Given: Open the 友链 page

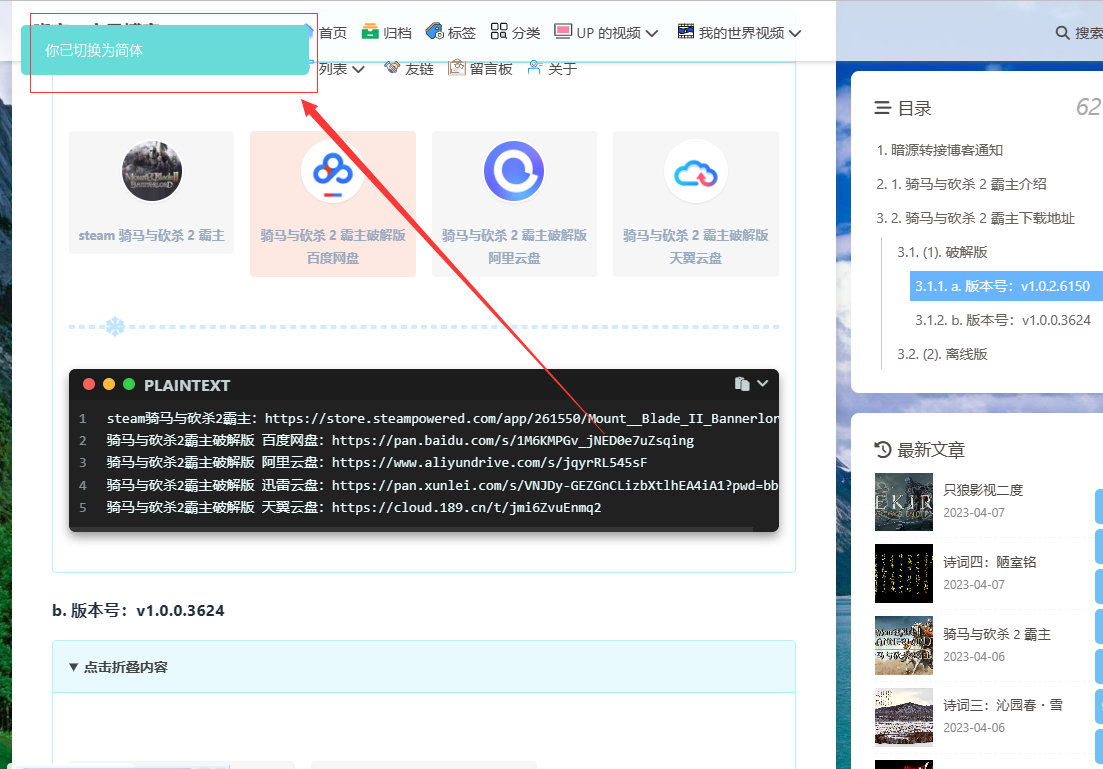Looking at the screenshot, I should 409,68.
